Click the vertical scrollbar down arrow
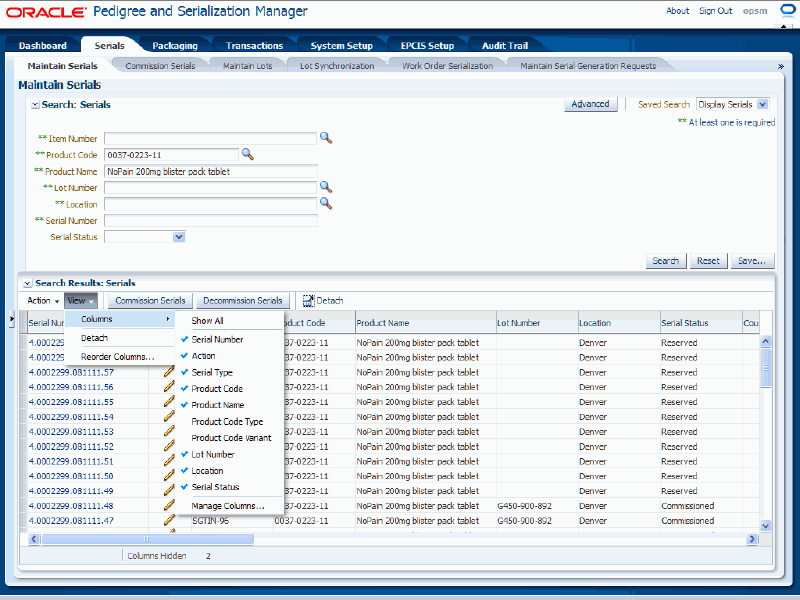 pyautogui.click(x=765, y=526)
